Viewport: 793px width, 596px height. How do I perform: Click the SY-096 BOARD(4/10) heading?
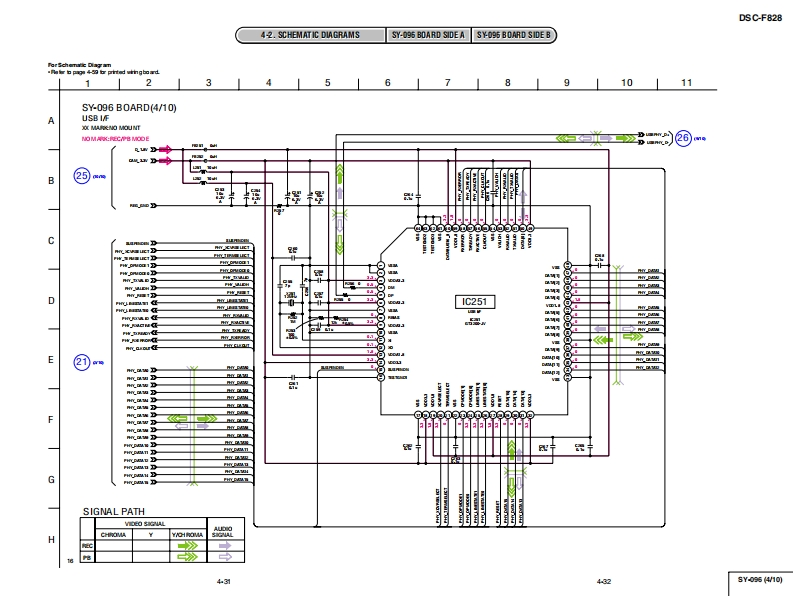click(x=129, y=108)
